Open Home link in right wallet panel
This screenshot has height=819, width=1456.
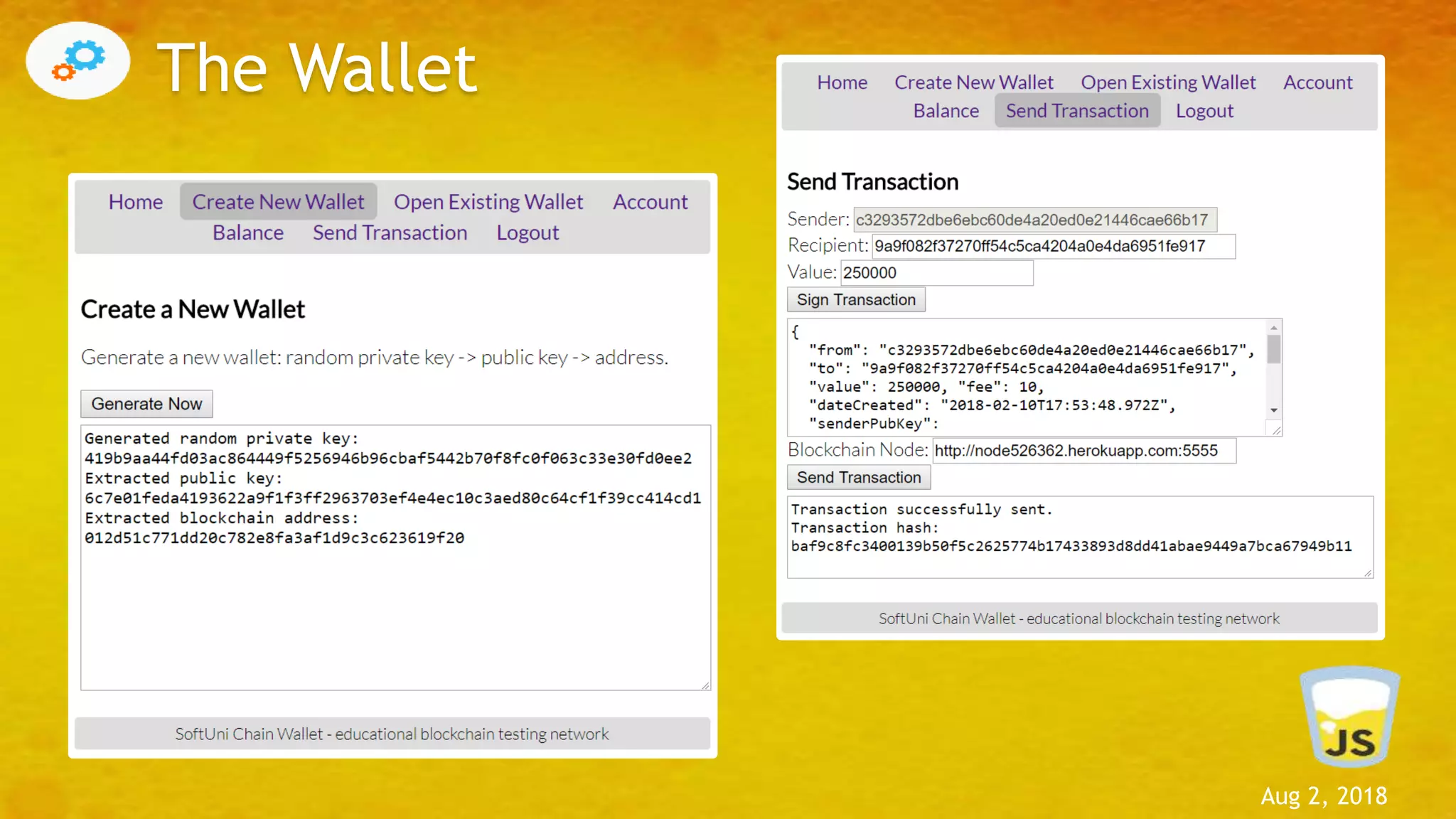click(842, 82)
